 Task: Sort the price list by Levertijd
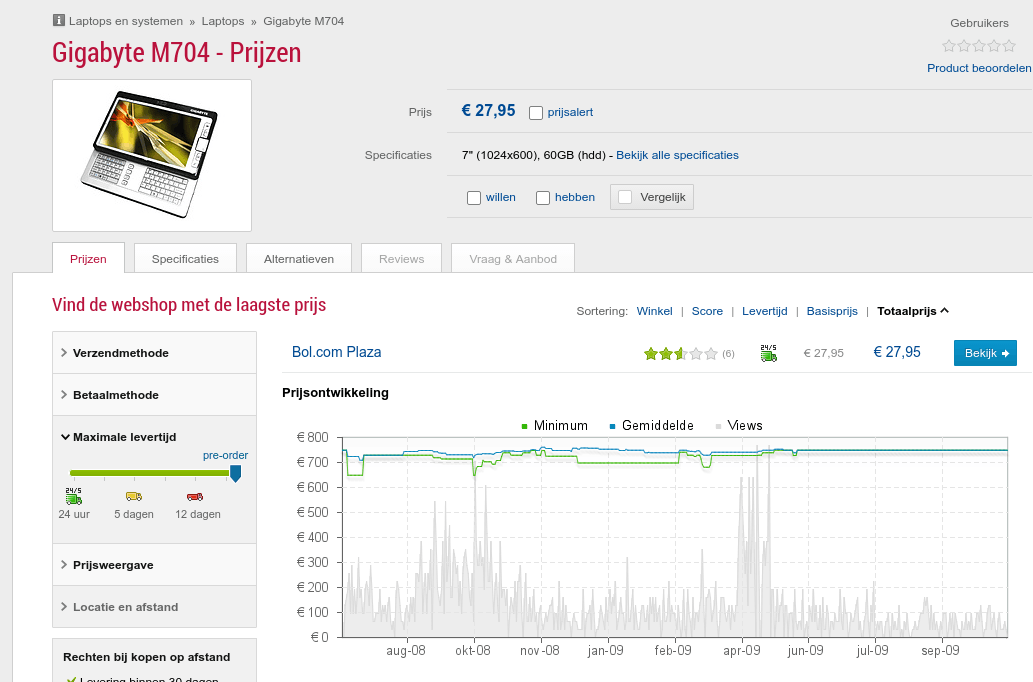(x=764, y=311)
